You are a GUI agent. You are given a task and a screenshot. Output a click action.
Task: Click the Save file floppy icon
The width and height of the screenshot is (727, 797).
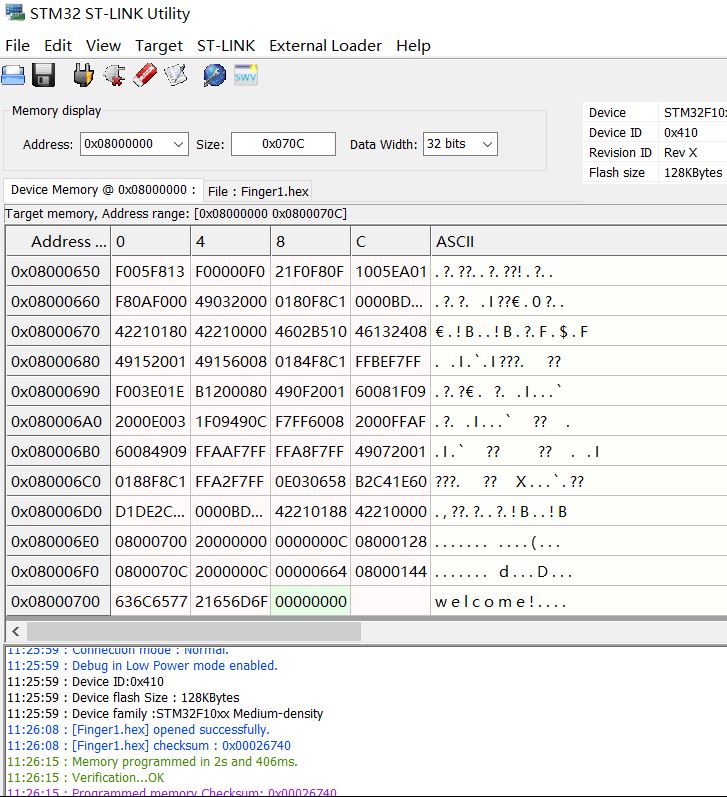(x=43, y=76)
